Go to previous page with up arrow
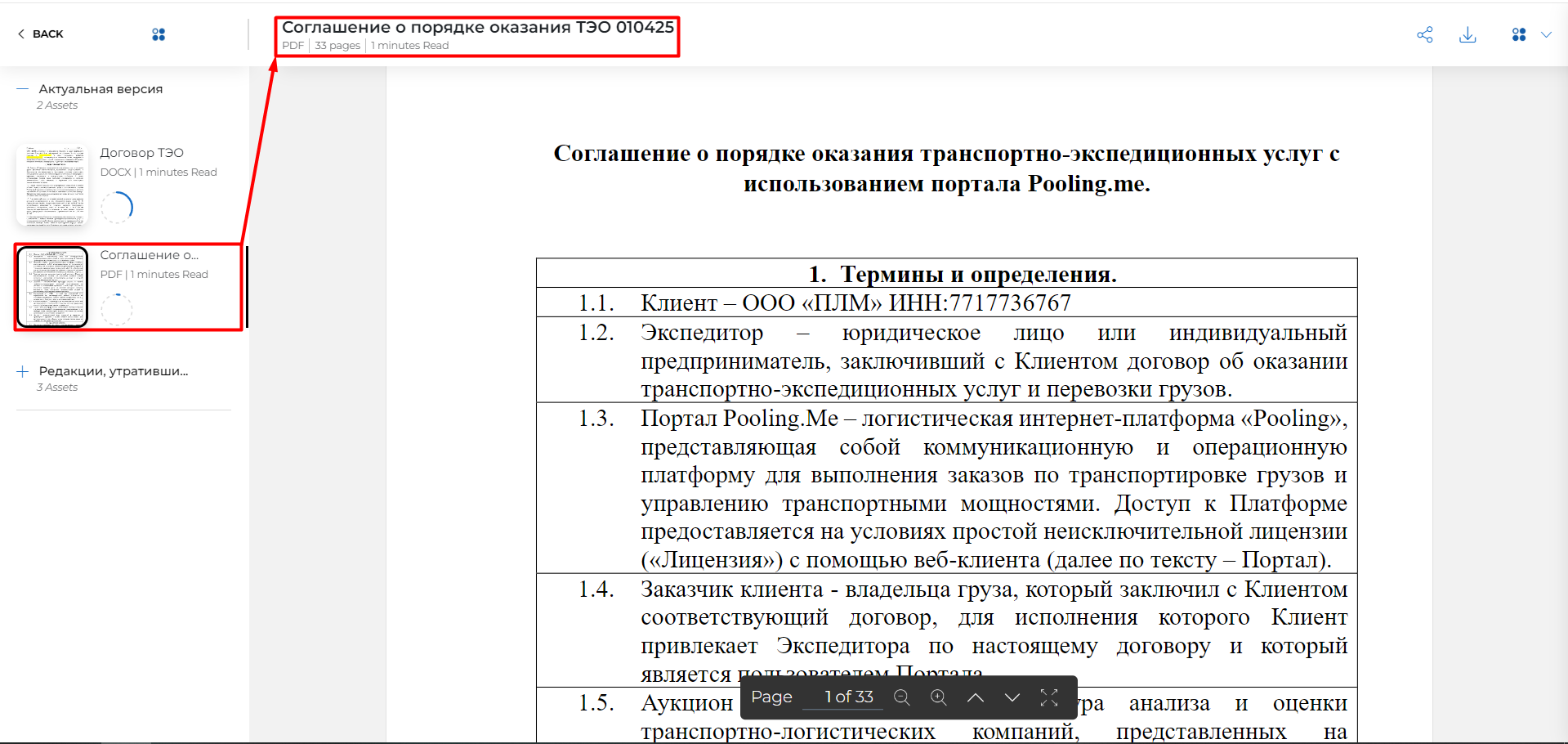 pos(975,697)
